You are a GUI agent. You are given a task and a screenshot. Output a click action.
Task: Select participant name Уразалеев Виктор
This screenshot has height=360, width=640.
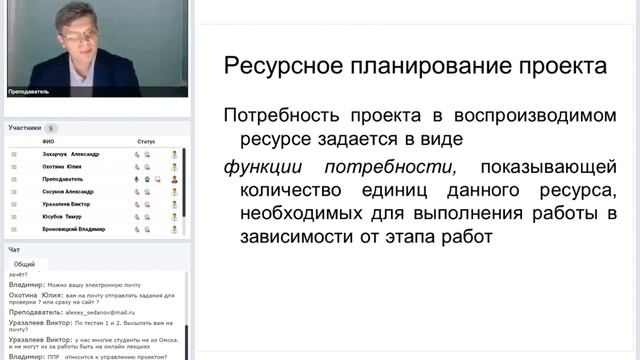click(x=66, y=204)
